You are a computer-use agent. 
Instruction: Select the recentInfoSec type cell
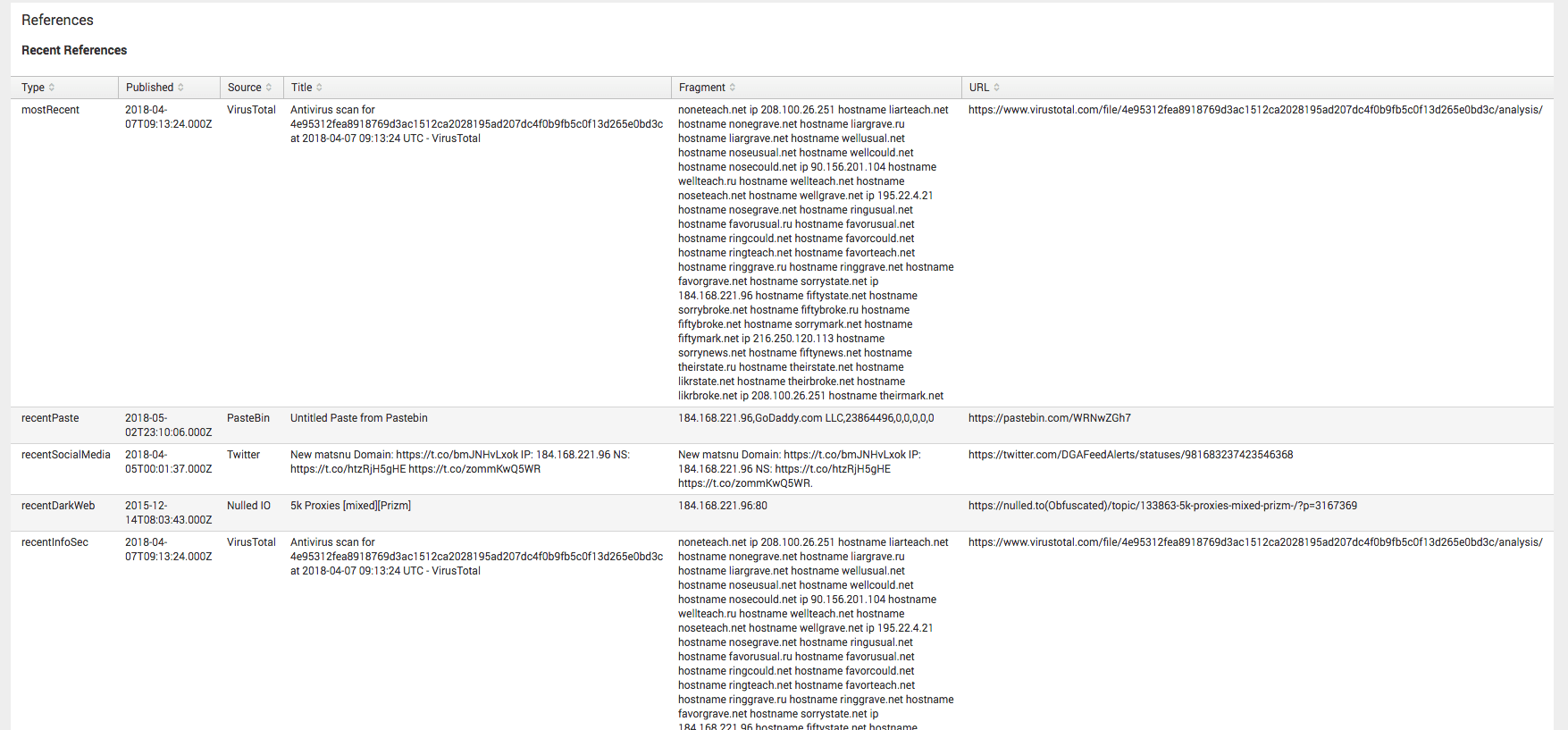pyautogui.click(x=55, y=542)
